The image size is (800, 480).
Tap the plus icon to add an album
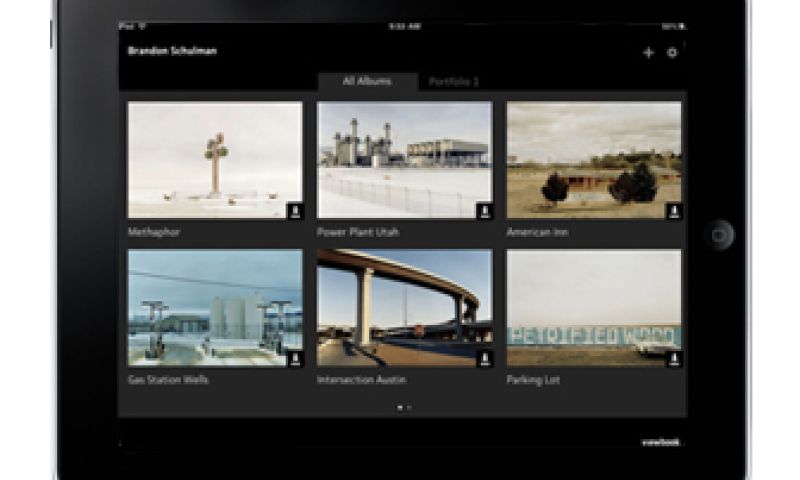(648, 53)
